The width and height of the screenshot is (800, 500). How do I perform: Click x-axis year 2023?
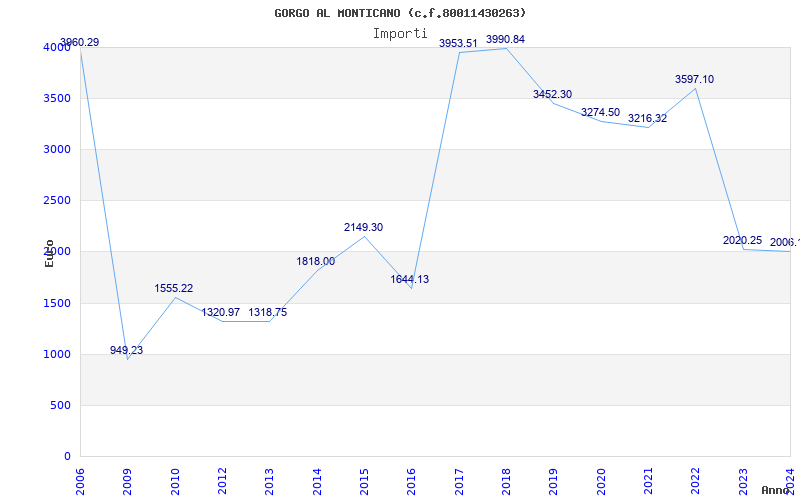(x=743, y=481)
